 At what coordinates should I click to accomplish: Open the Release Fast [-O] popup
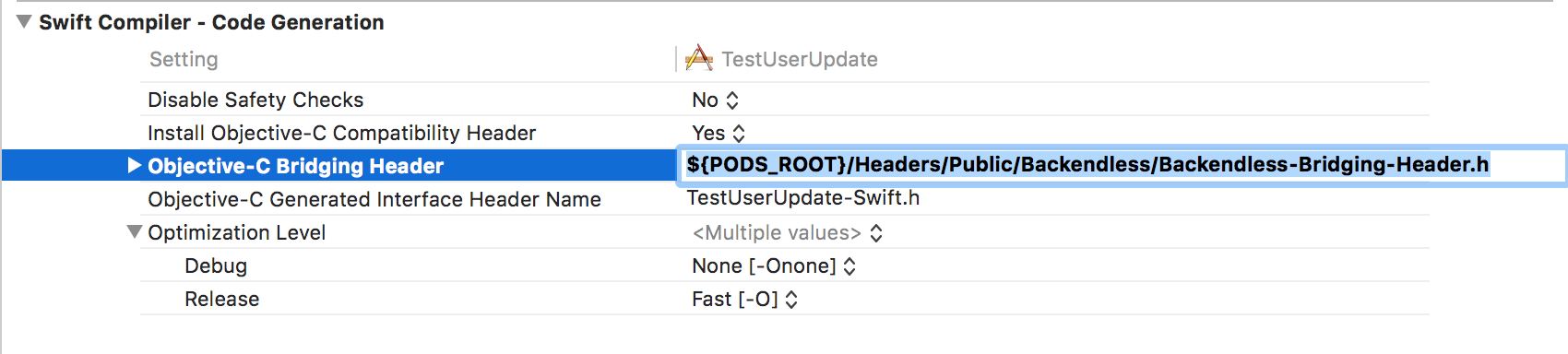[x=744, y=299]
